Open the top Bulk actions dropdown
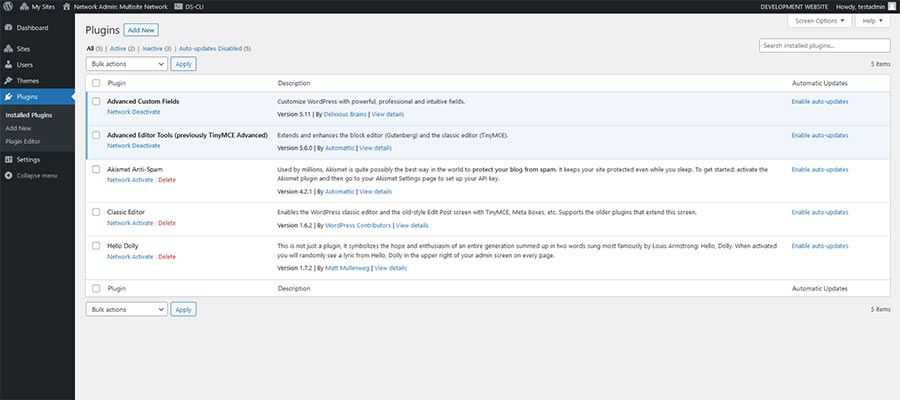This screenshot has height=400, width=900. (126, 63)
